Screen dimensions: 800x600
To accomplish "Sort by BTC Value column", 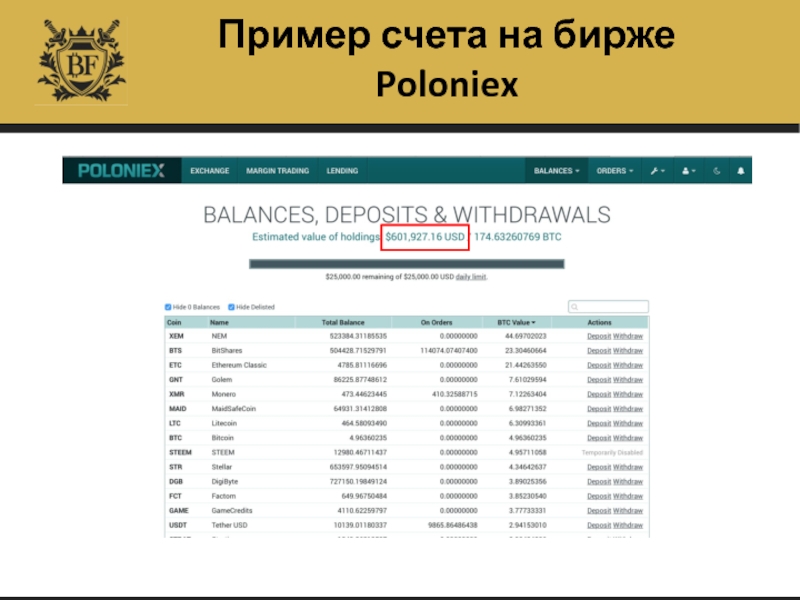I will pyautogui.click(x=516, y=322).
